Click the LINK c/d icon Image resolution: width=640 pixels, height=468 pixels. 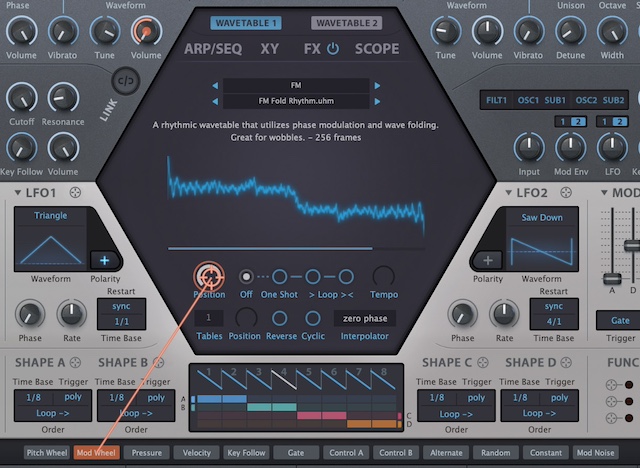[126, 80]
